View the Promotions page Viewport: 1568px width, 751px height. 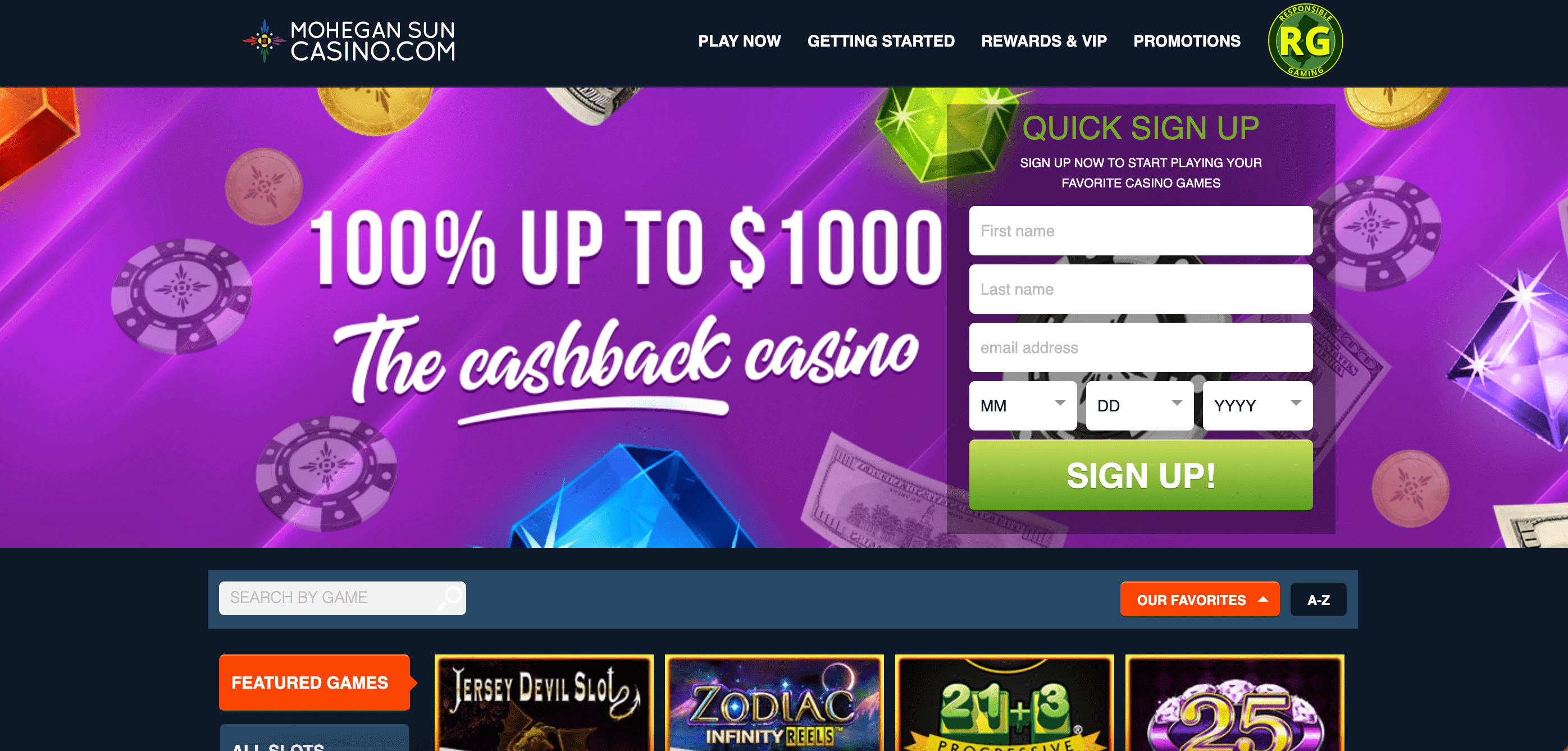pyautogui.click(x=1186, y=41)
